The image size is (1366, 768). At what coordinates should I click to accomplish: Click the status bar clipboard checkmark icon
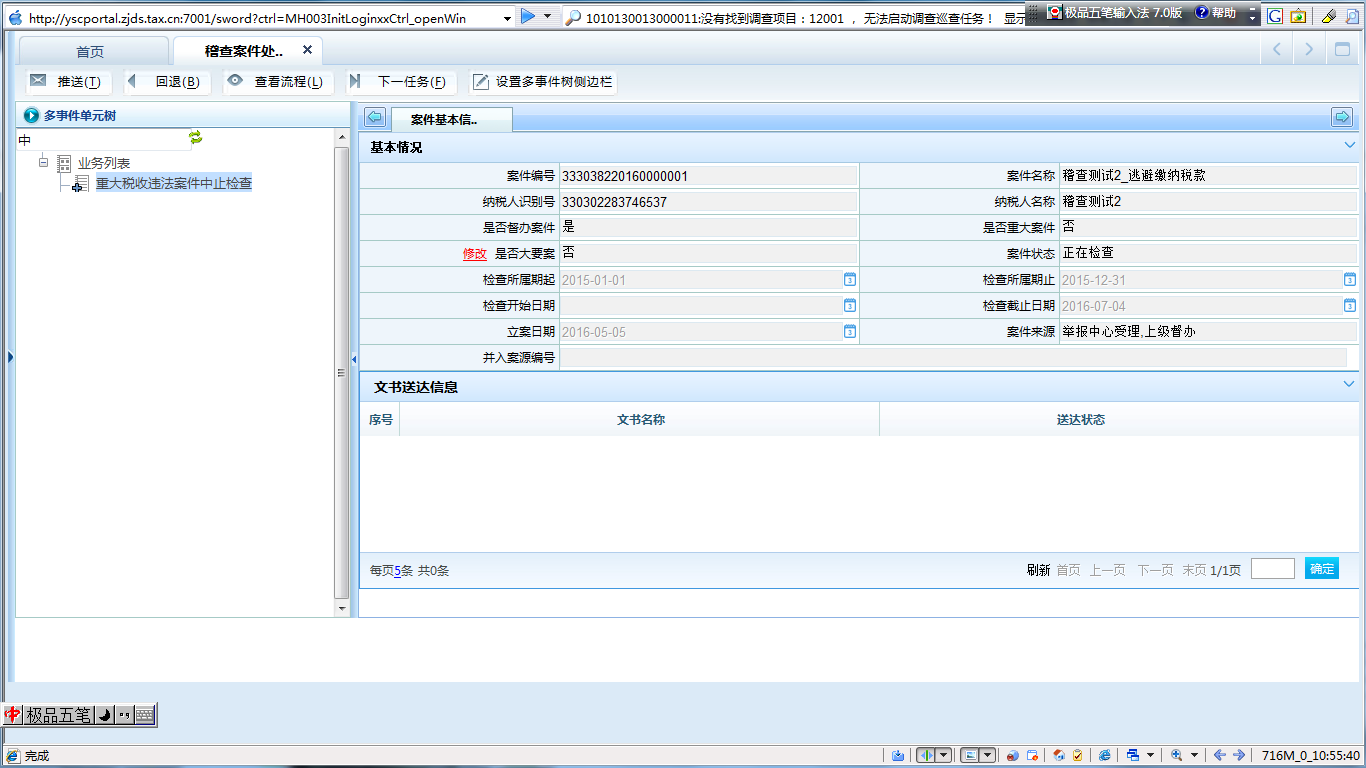1077,755
